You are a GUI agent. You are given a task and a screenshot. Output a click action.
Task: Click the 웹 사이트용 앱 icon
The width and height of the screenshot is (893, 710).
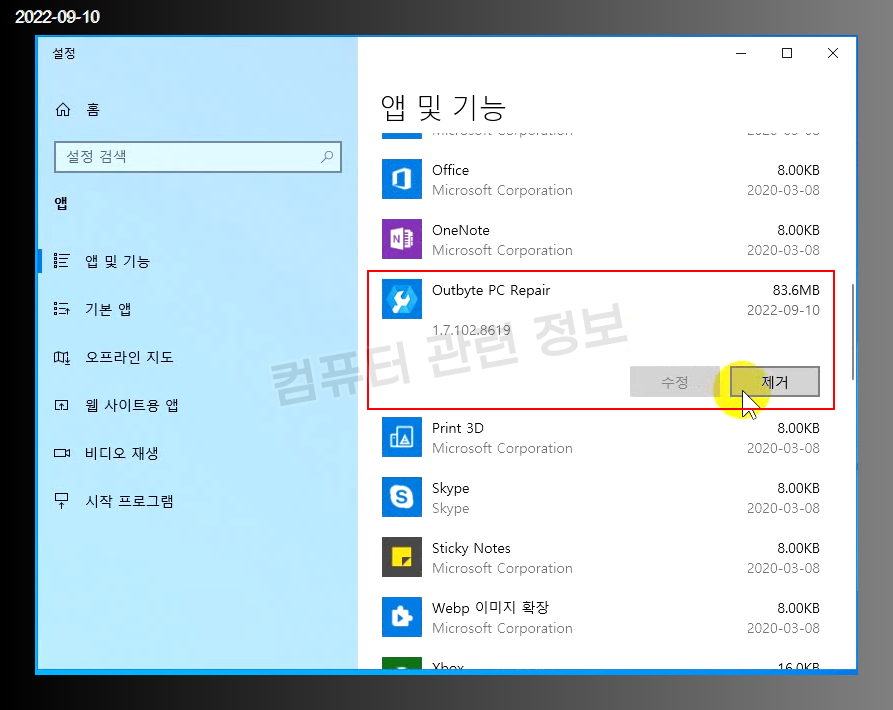tap(62, 405)
